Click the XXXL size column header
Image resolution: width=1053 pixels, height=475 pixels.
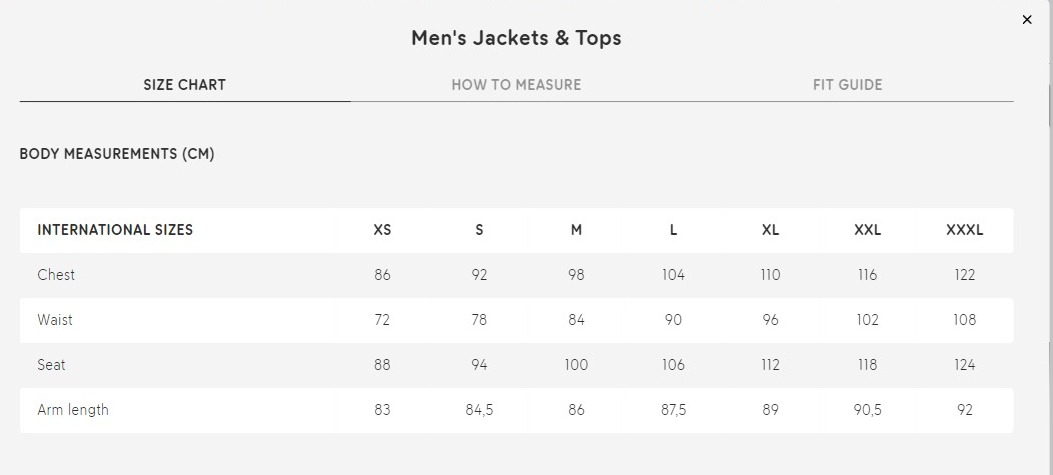(x=964, y=230)
